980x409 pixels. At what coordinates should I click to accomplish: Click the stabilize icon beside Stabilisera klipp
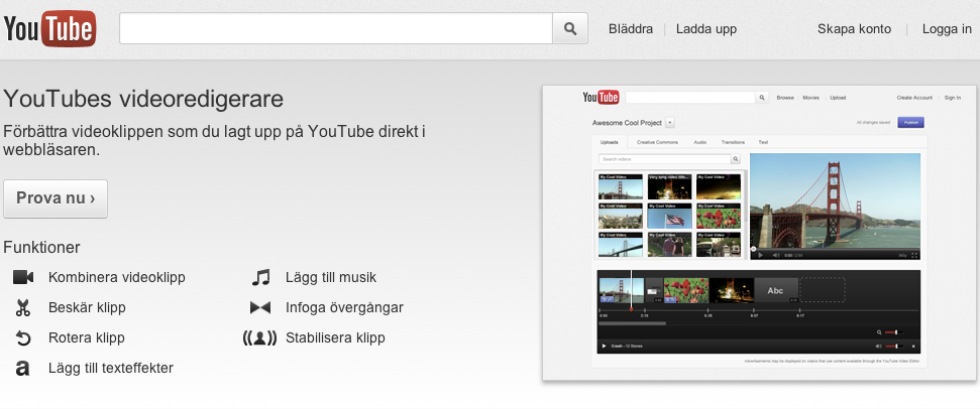[x=260, y=338]
